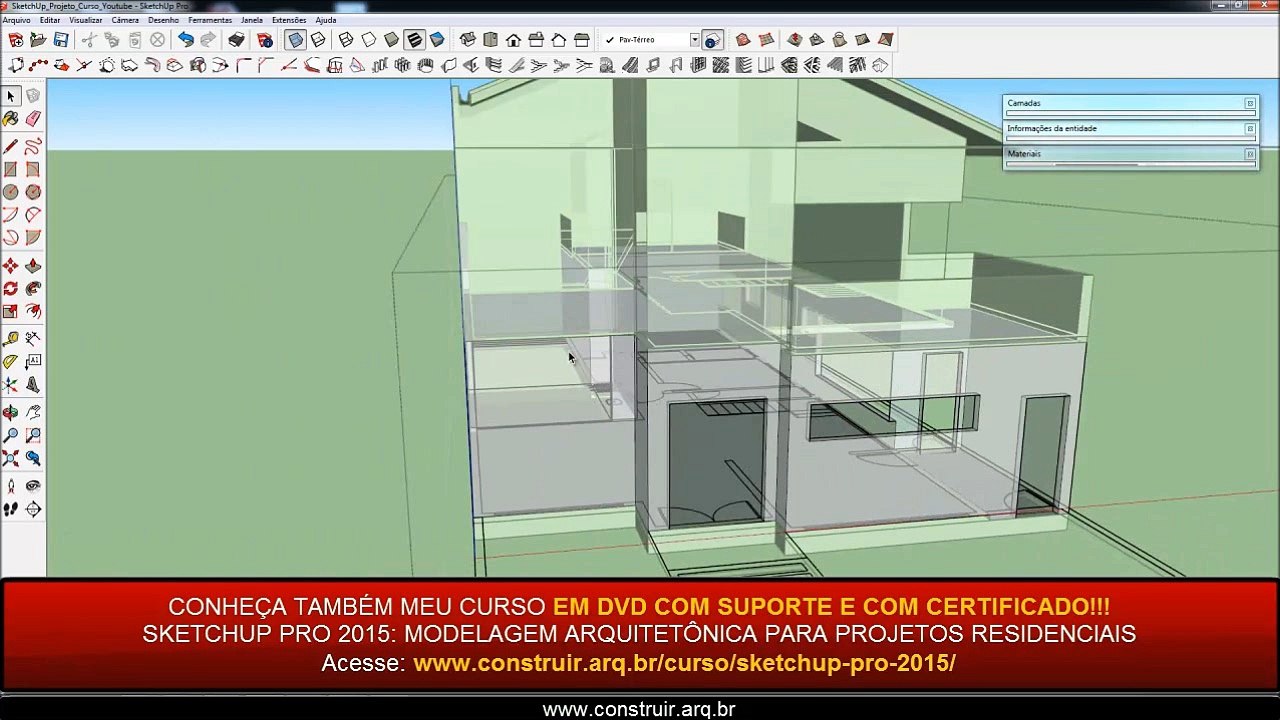The height and width of the screenshot is (720, 1280).
Task: Open the Janela menu
Action: pyautogui.click(x=252, y=20)
